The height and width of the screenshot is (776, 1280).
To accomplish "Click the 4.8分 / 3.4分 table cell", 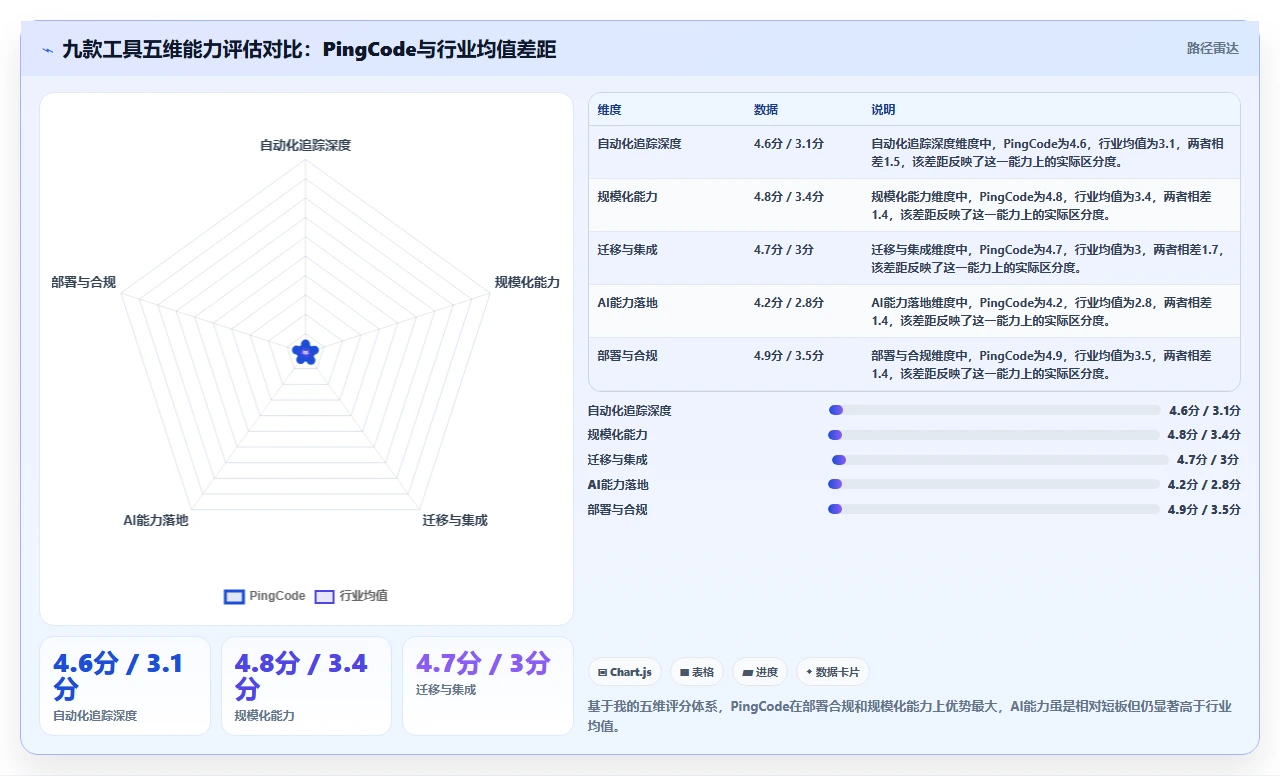I will [789, 197].
